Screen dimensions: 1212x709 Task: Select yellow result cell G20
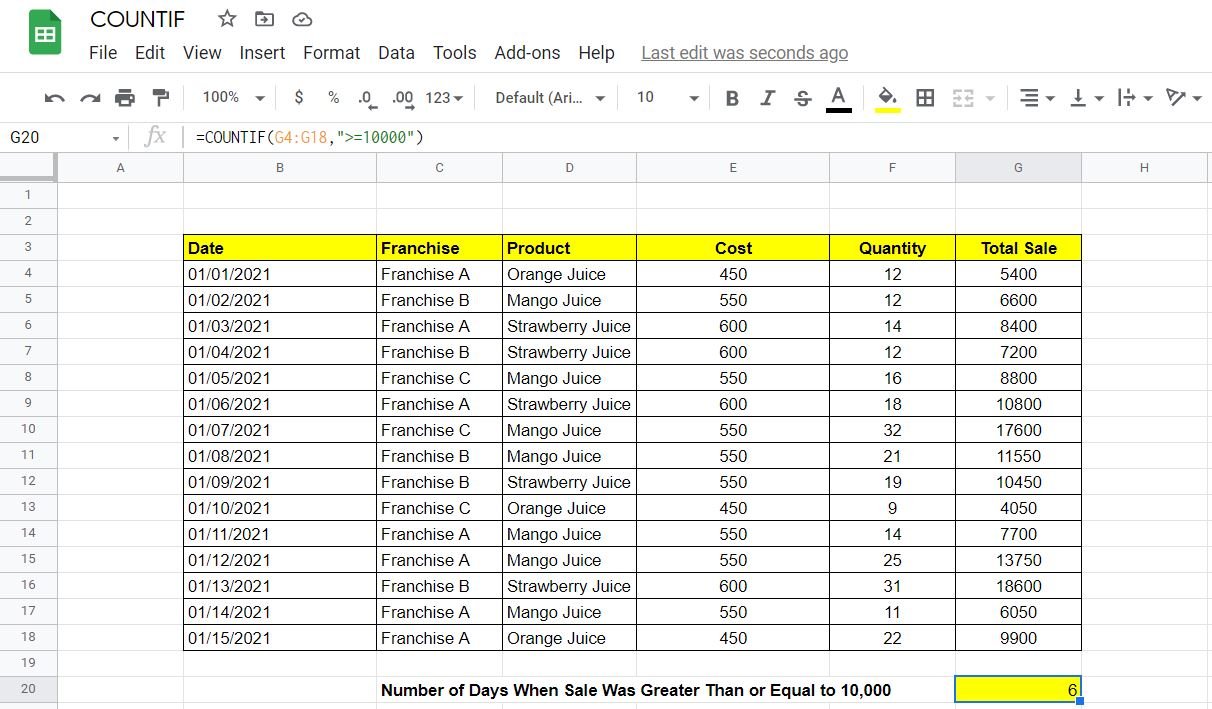click(1018, 689)
